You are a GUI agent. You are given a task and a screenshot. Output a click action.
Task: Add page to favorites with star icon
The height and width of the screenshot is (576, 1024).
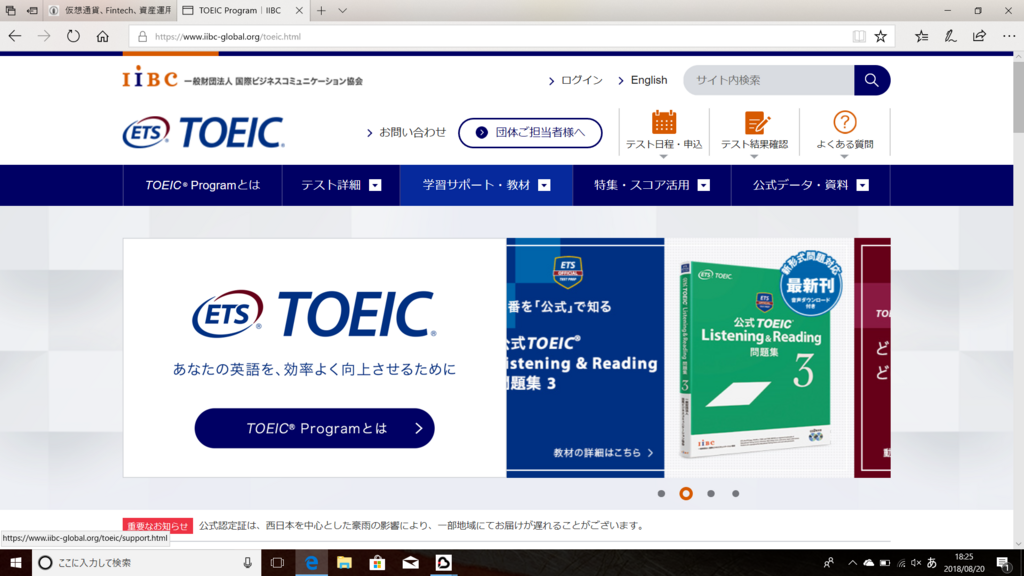click(x=880, y=37)
